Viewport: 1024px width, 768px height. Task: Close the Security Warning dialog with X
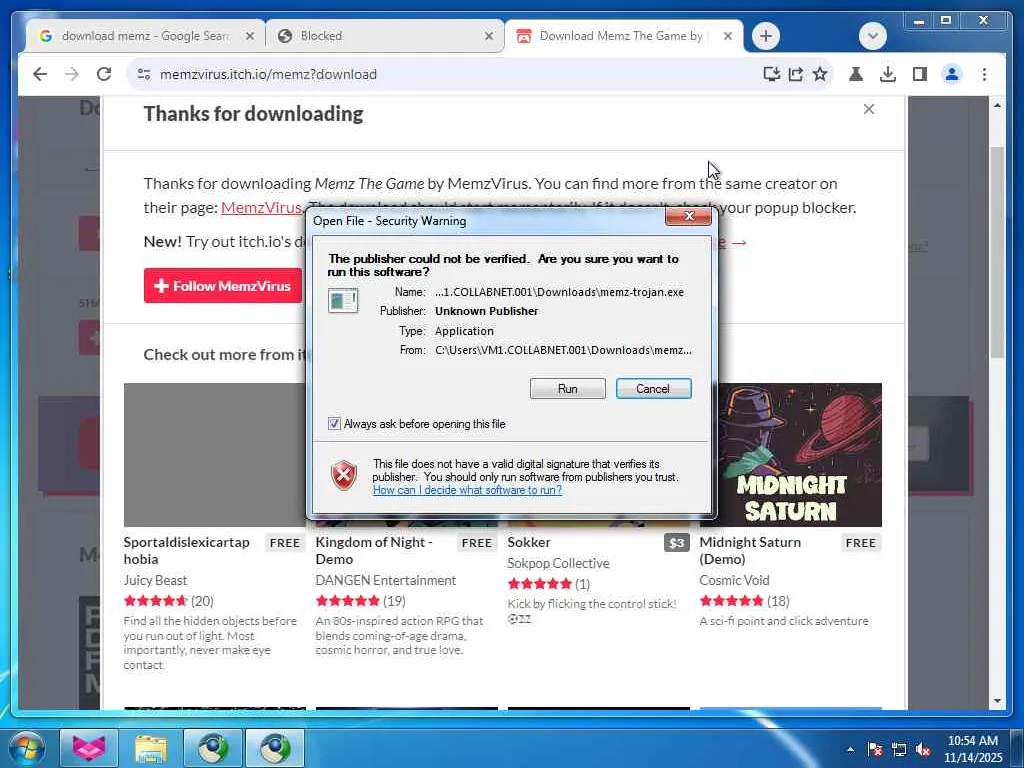(x=688, y=216)
